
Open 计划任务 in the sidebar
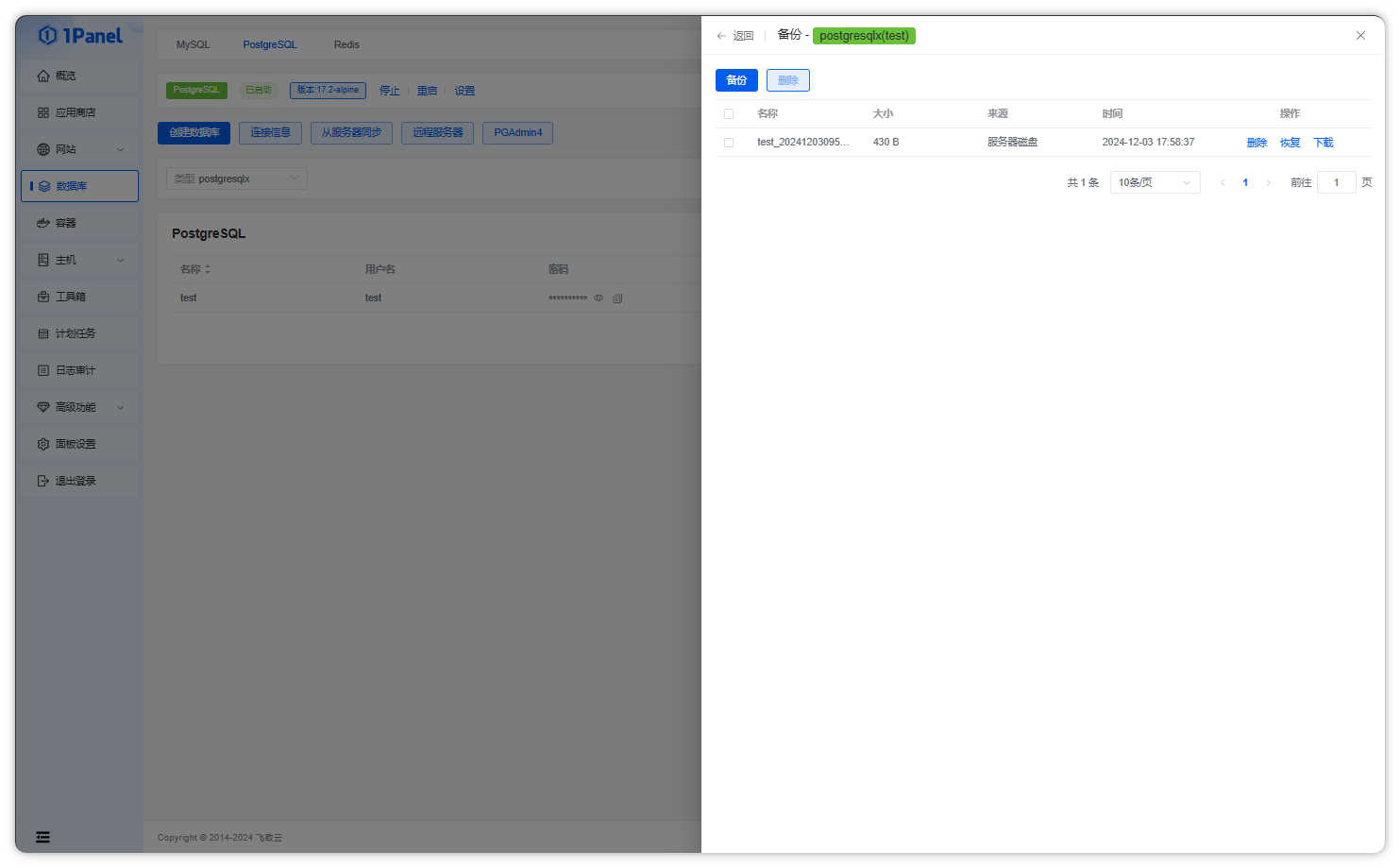click(x=80, y=333)
